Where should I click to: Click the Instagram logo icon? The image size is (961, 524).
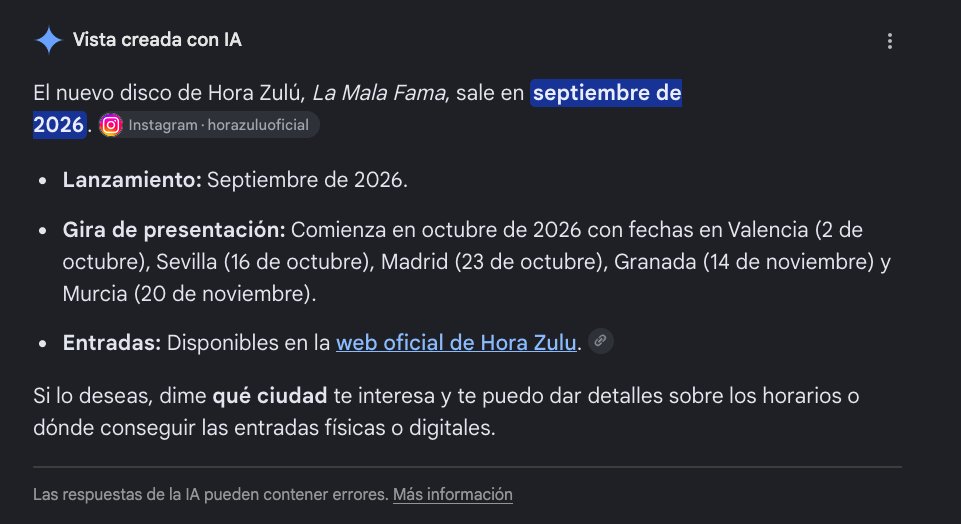(x=111, y=125)
